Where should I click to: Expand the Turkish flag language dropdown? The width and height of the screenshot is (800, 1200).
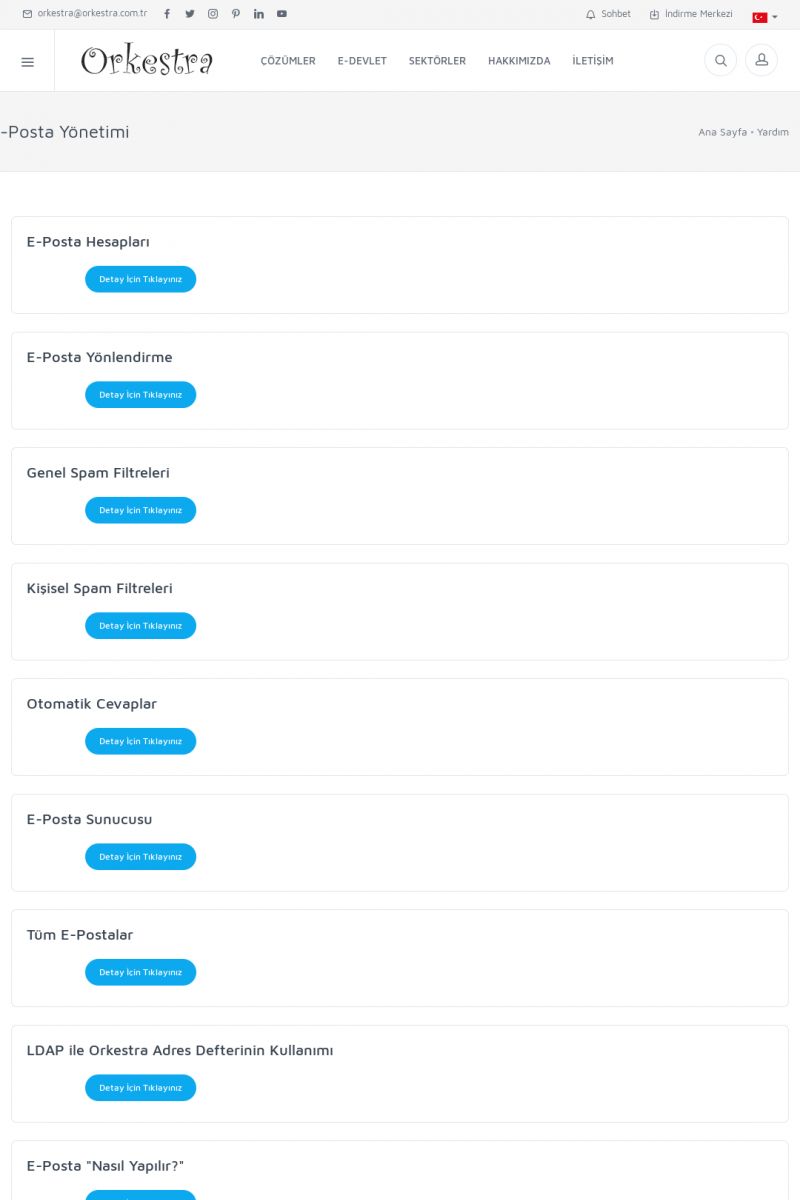tap(765, 17)
